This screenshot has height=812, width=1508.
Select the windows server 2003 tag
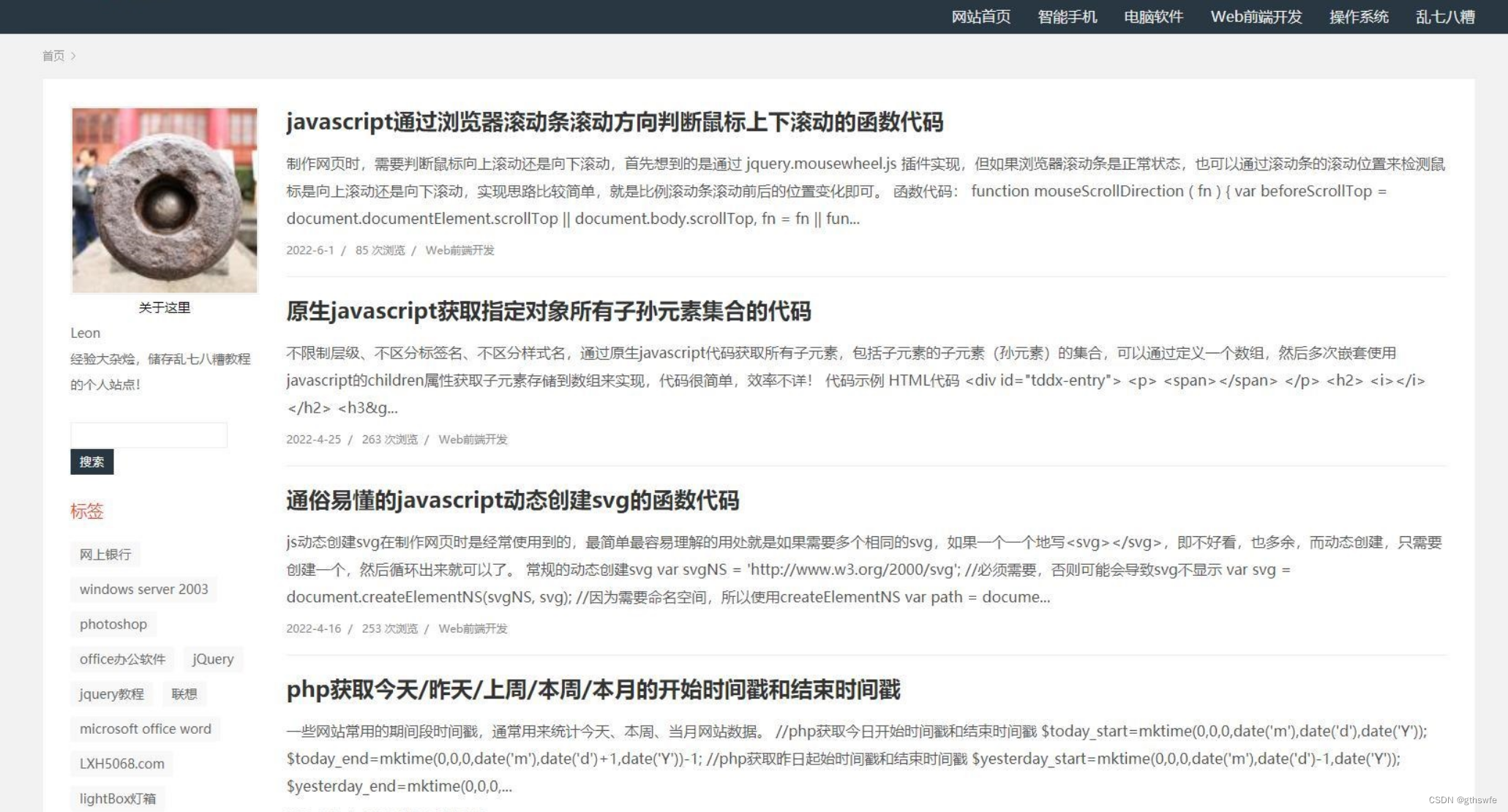pos(143,590)
